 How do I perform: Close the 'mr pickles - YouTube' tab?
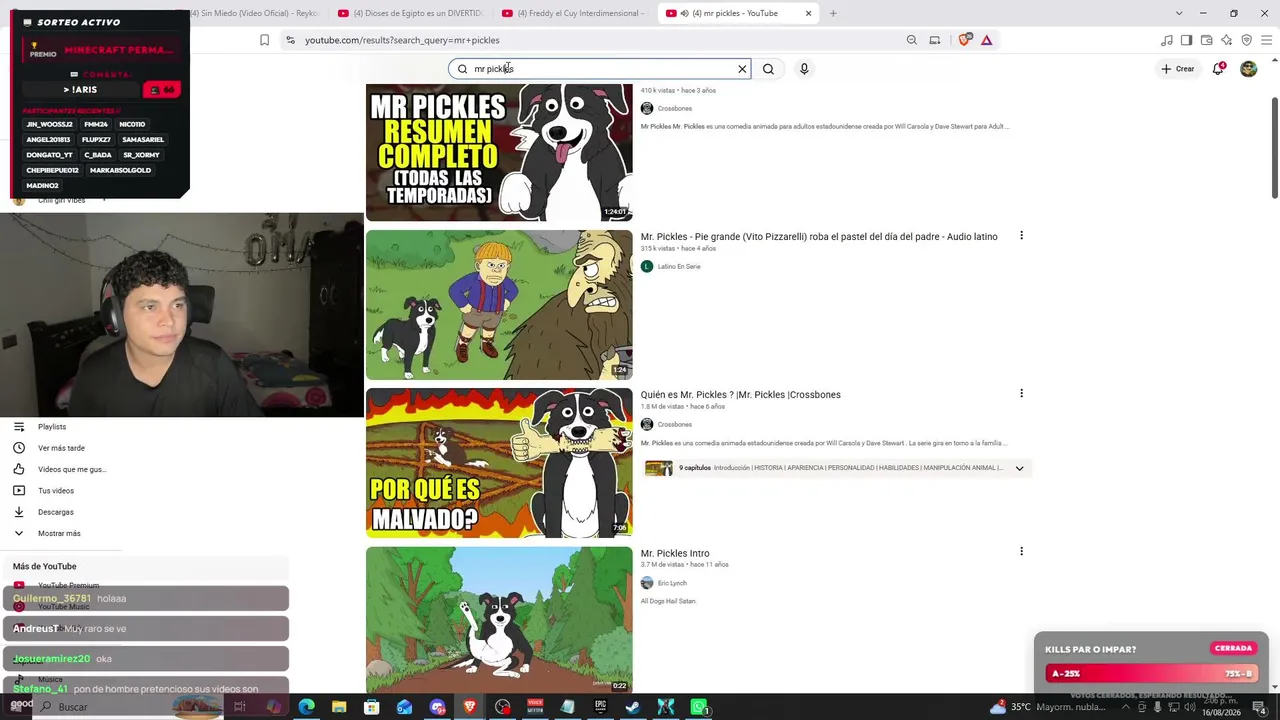click(x=808, y=13)
